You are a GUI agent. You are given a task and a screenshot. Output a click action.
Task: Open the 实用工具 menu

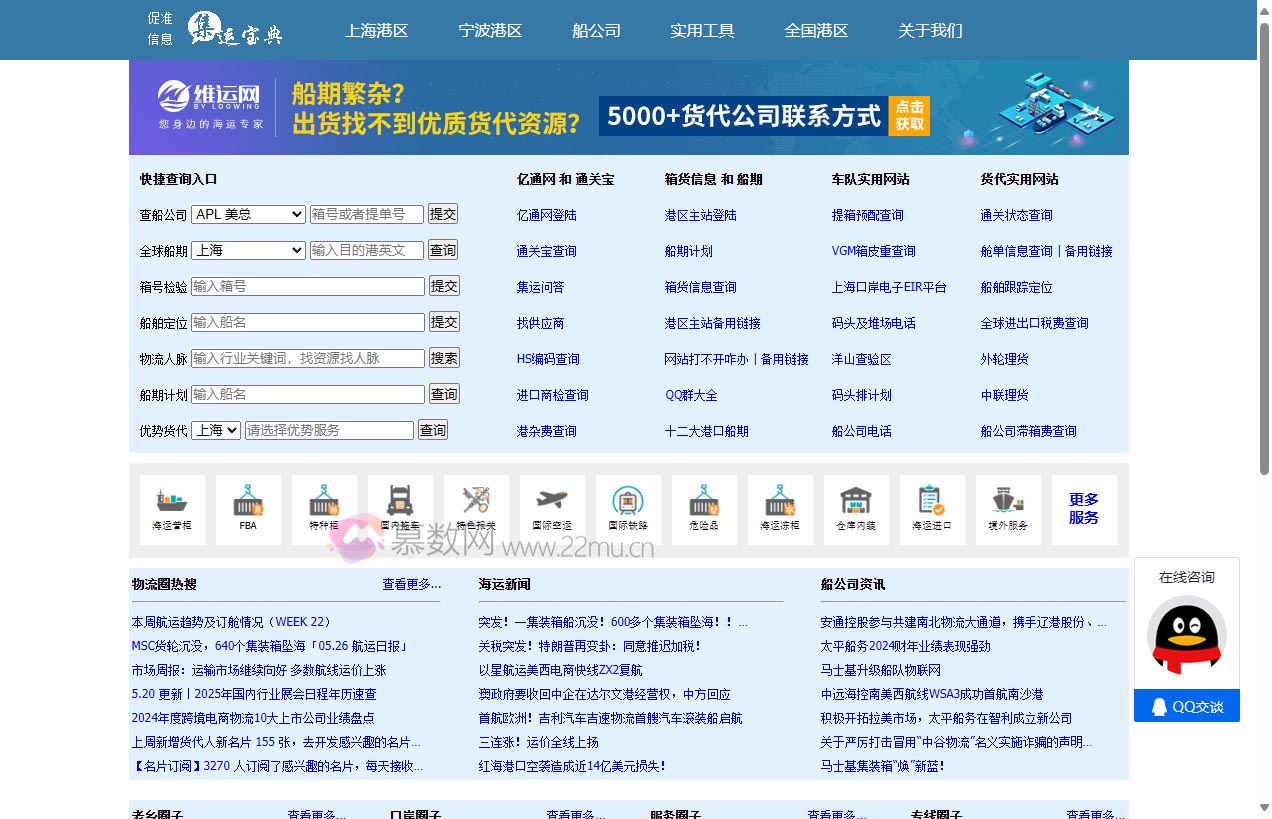coord(702,30)
